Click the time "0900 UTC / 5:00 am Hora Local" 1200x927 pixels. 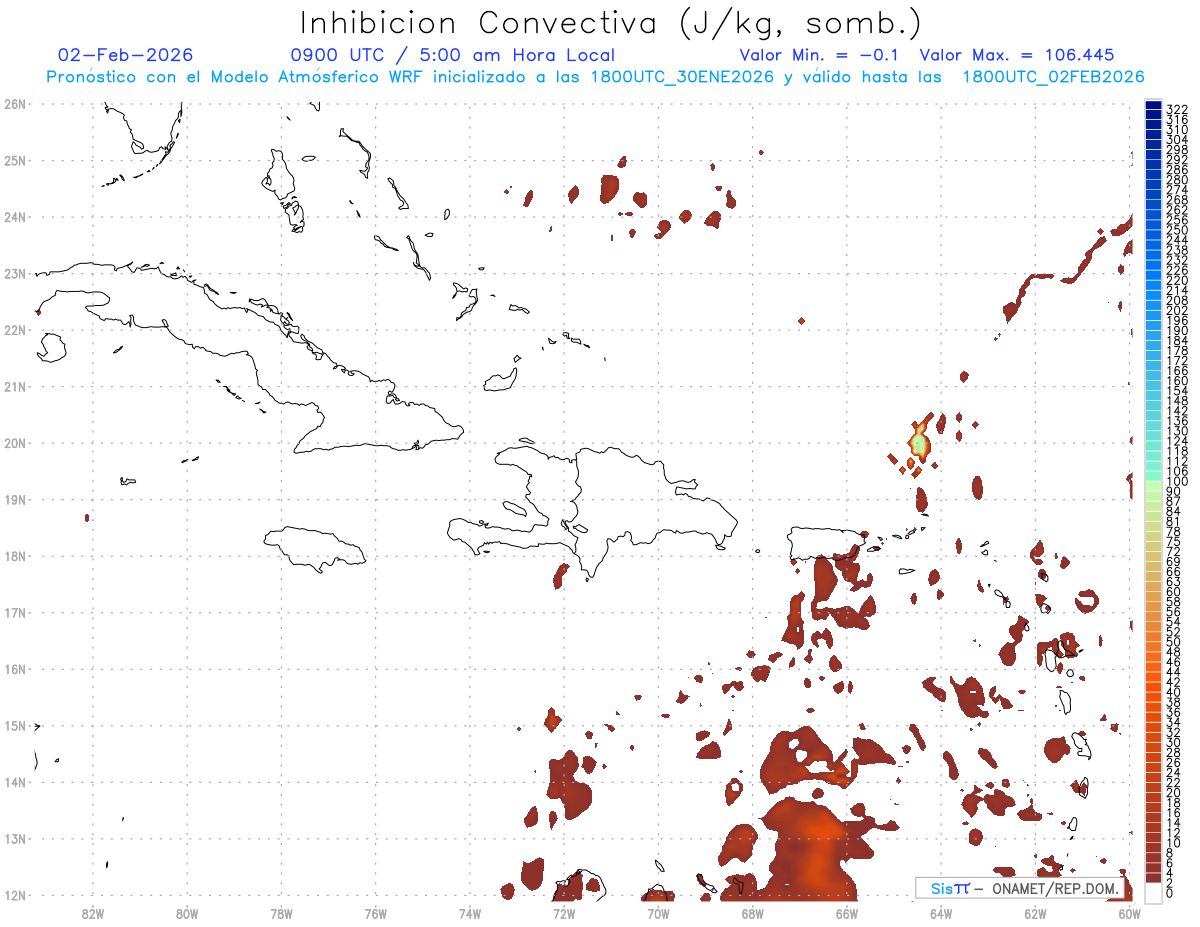tap(453, 55)
